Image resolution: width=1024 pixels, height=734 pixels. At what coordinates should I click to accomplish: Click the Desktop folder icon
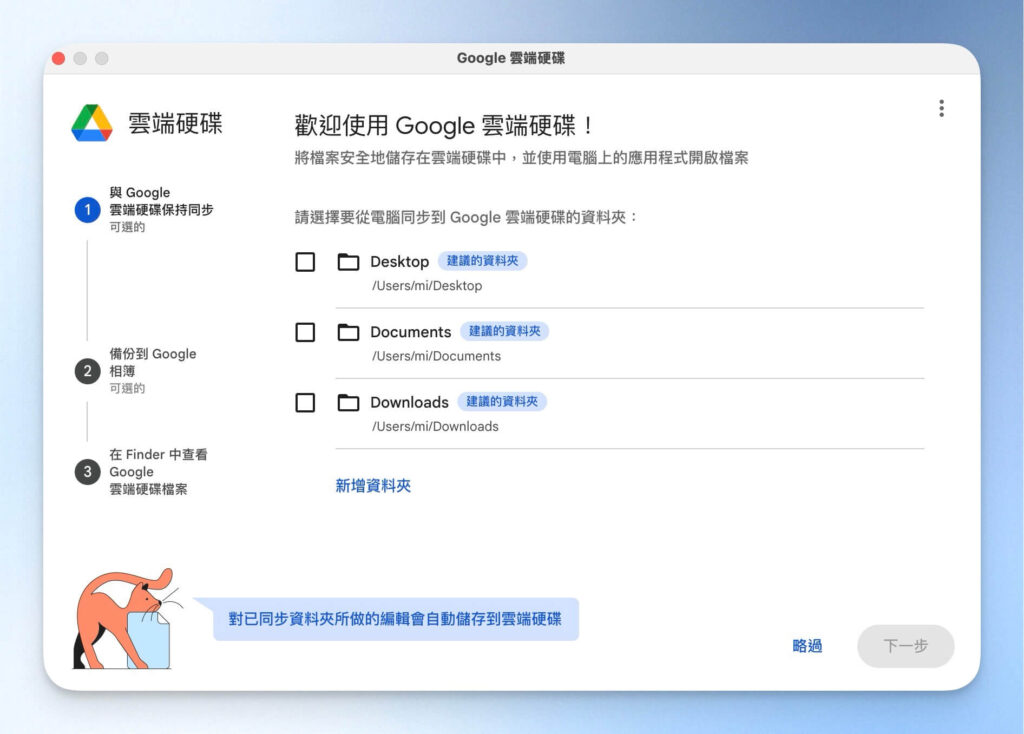click(348, 262)
